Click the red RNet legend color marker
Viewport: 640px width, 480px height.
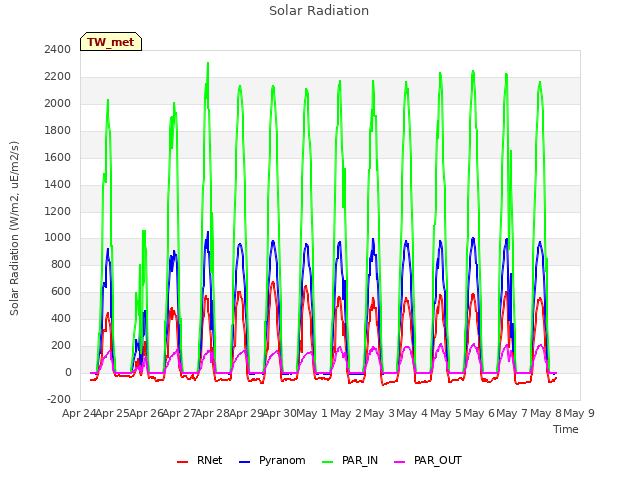[182, 462]
